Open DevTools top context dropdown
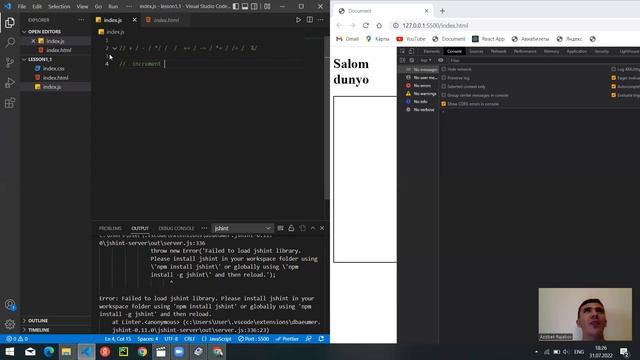 point(426,60)
